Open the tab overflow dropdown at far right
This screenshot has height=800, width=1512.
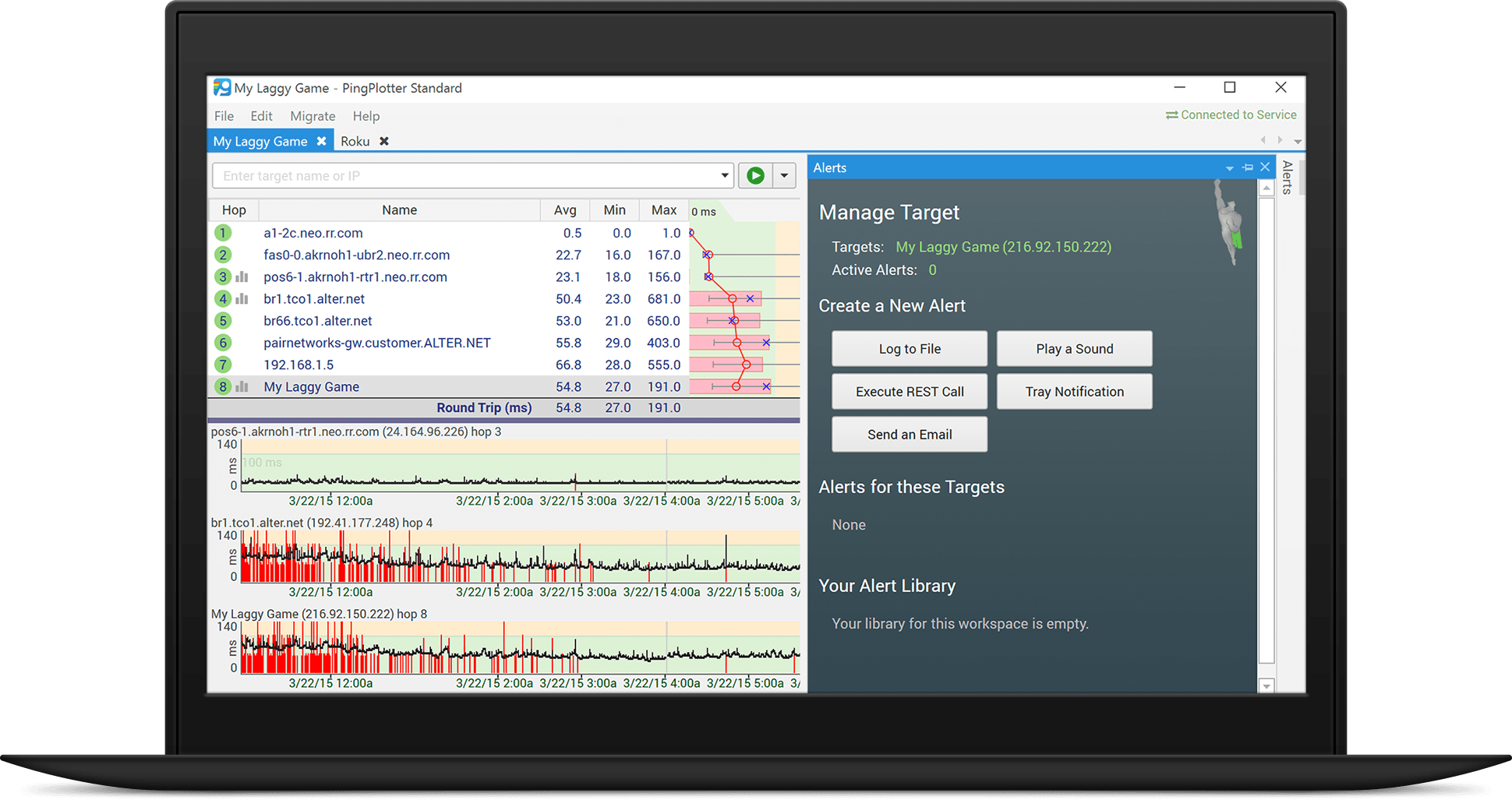point(1297,140)
